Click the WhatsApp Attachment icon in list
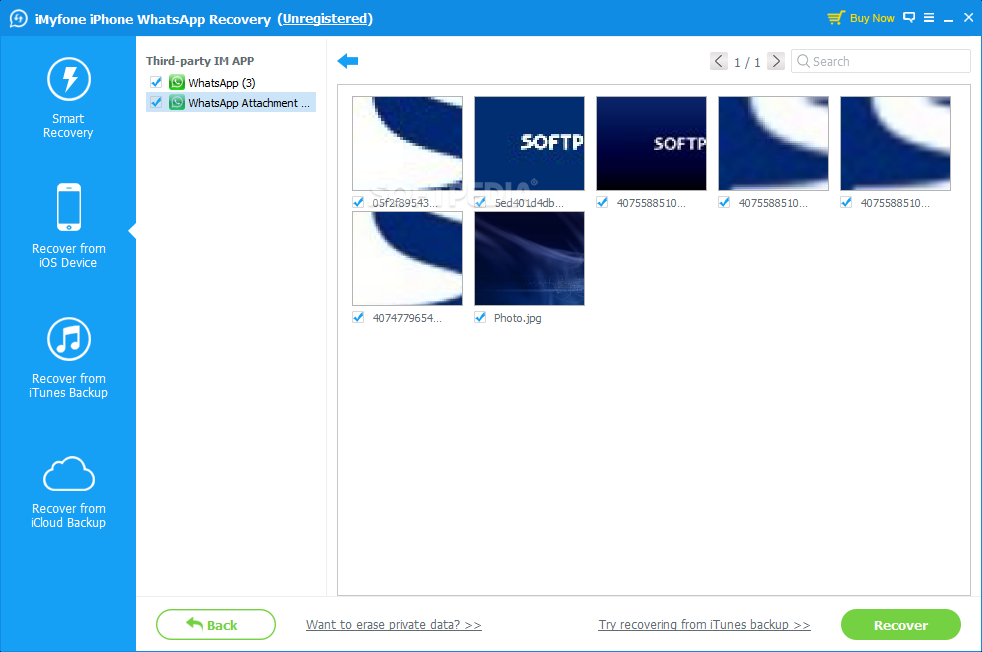The image size is (982, 652). click(x=177, y=102)
